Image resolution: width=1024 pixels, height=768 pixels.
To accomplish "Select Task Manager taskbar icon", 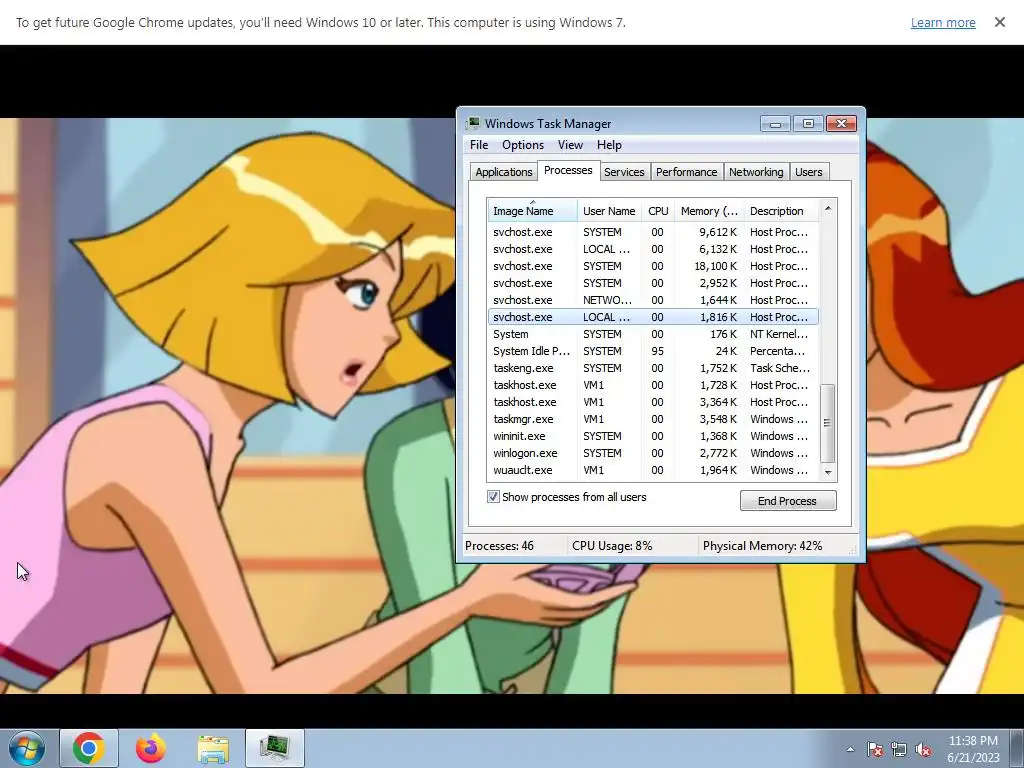I will pyautogui.click(x=275, y=748).
